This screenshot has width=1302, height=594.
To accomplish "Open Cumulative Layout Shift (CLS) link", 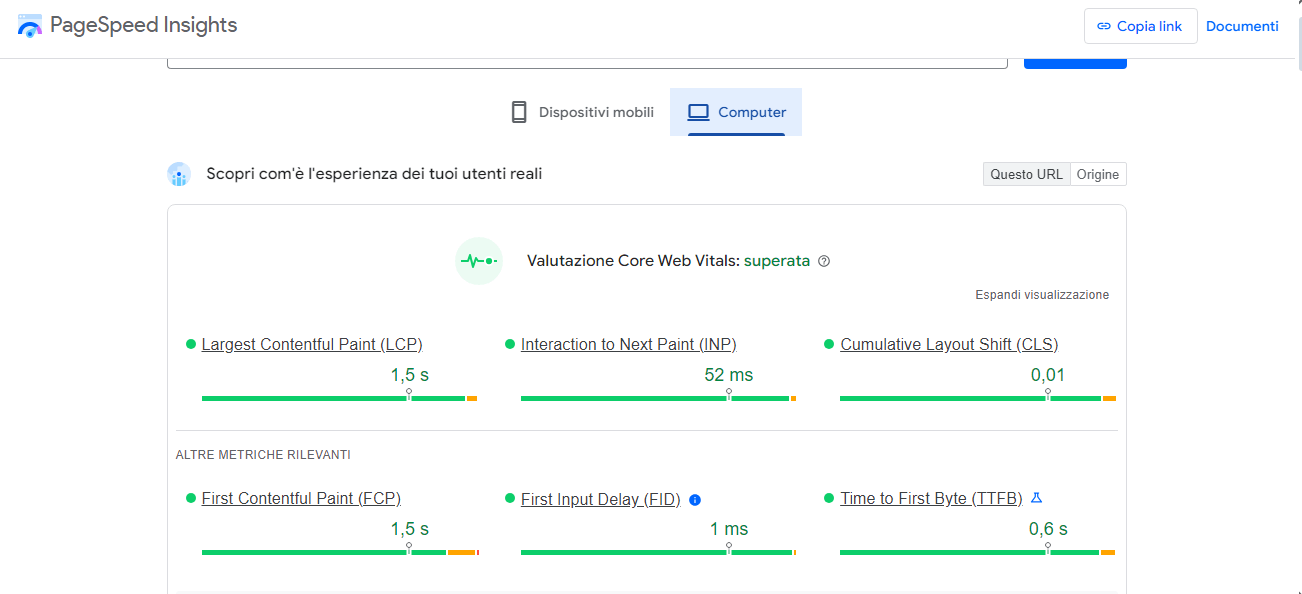I will (x=949, y=344).
